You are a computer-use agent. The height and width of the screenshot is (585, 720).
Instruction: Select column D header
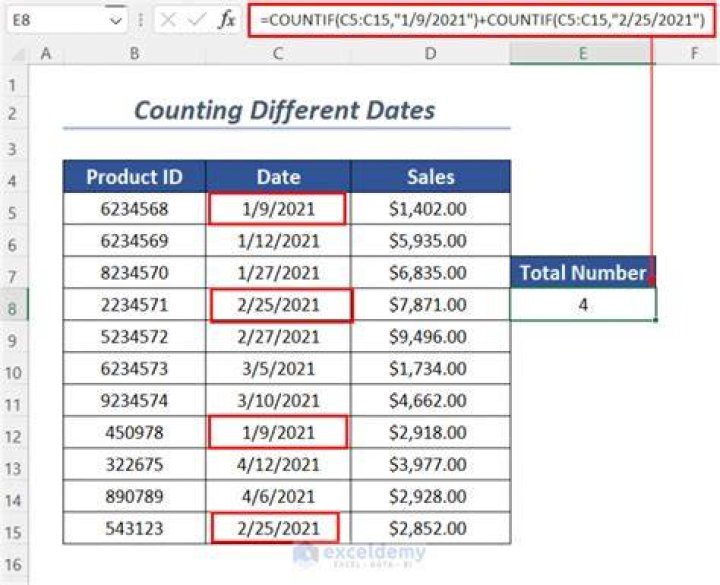[430, 54]
